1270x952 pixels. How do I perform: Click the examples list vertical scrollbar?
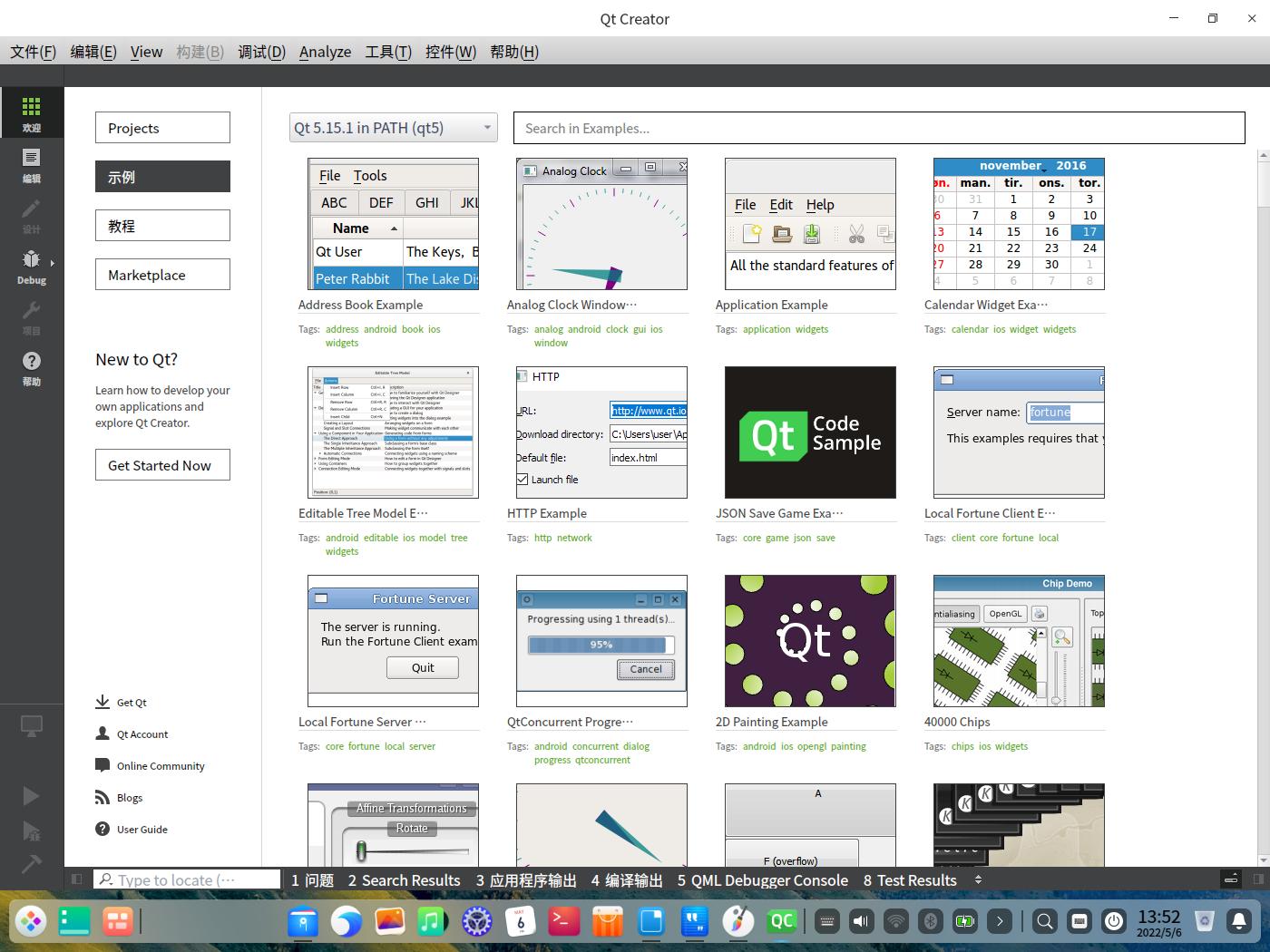click(1263, 508)
